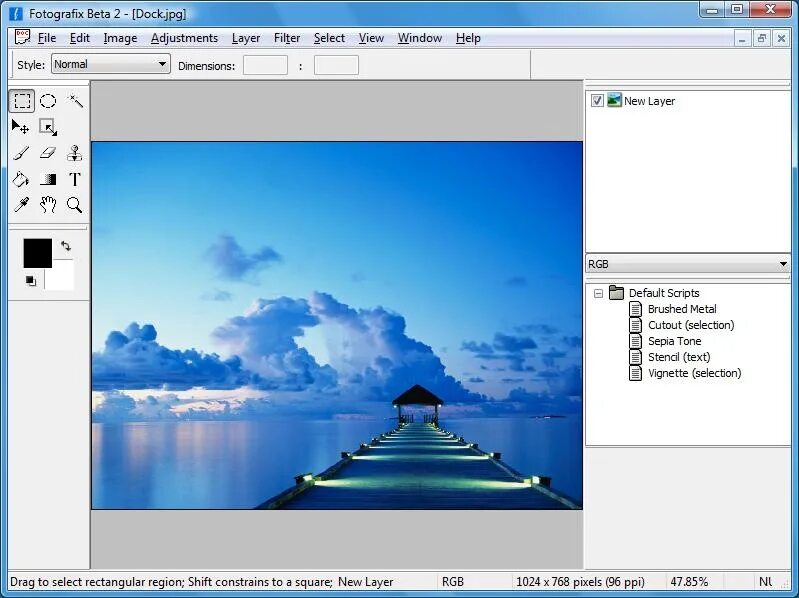Open the Layer menu
Image resolution: width=799 pixels, height=598 pixels.
(246, 38)
